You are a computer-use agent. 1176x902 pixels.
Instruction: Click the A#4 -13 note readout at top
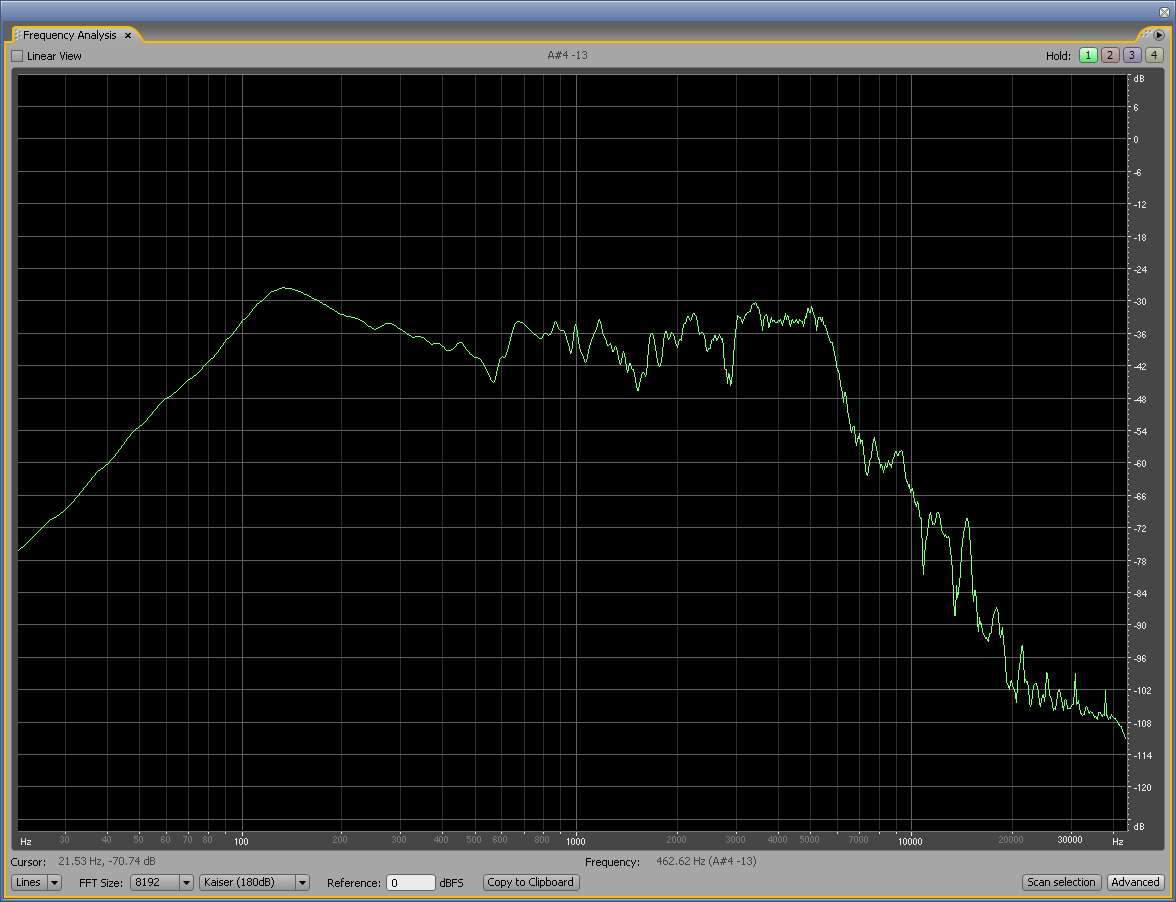pos(568,55)
